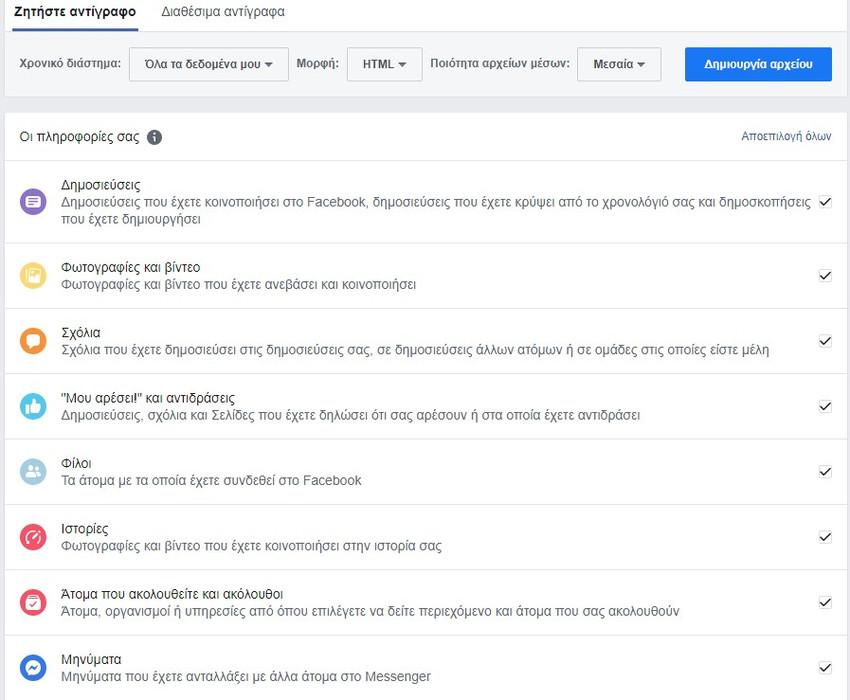Uncheck the Φίλοι checkbox
The image size is (850, 700).
pos(825,472)
